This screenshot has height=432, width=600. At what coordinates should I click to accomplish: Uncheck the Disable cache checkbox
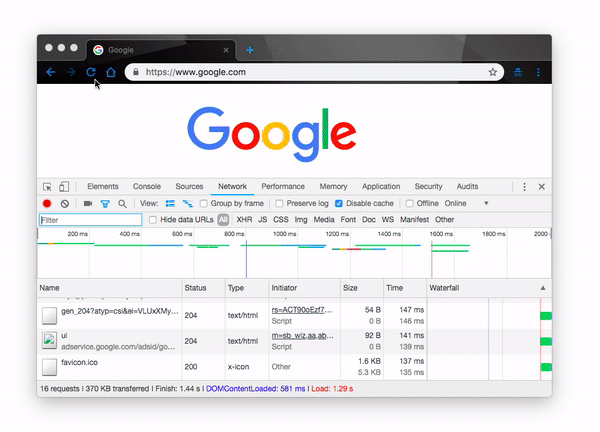point(339,204)
